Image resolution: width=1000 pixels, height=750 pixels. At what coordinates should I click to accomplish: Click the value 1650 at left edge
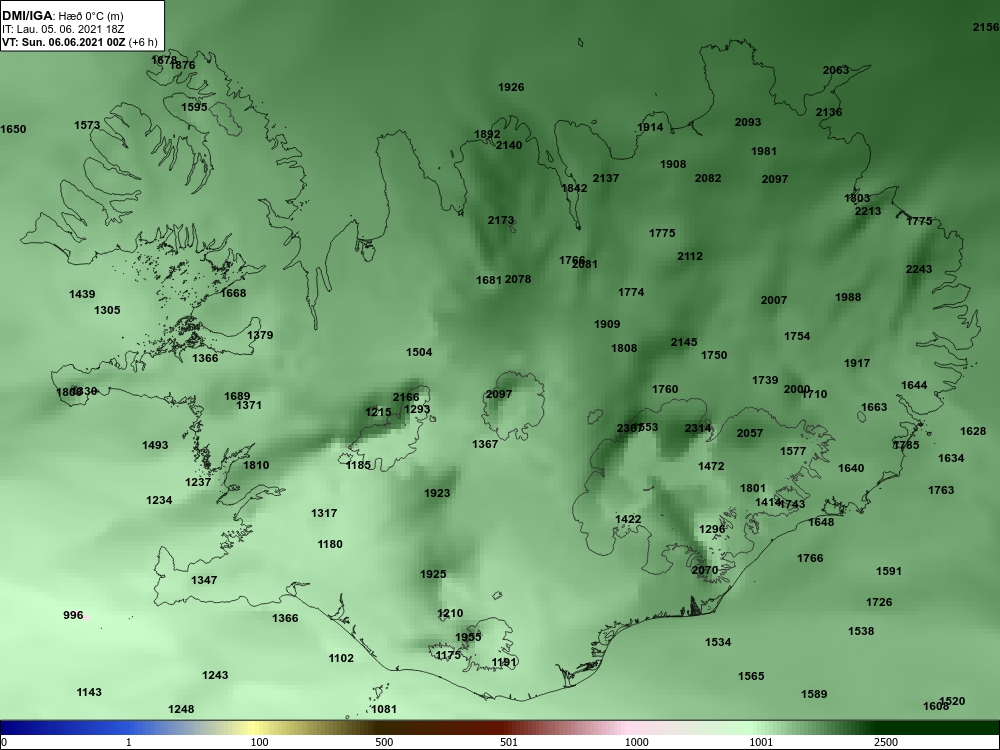13,129
